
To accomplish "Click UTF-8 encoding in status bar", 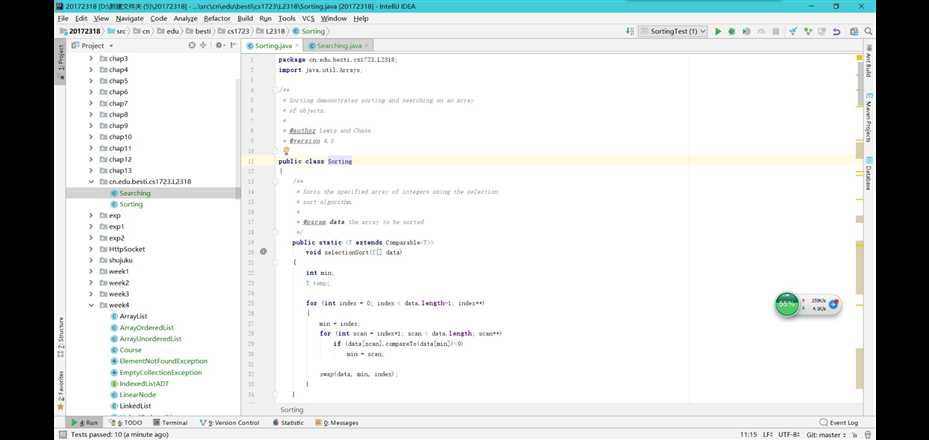I will click(789, 435).
